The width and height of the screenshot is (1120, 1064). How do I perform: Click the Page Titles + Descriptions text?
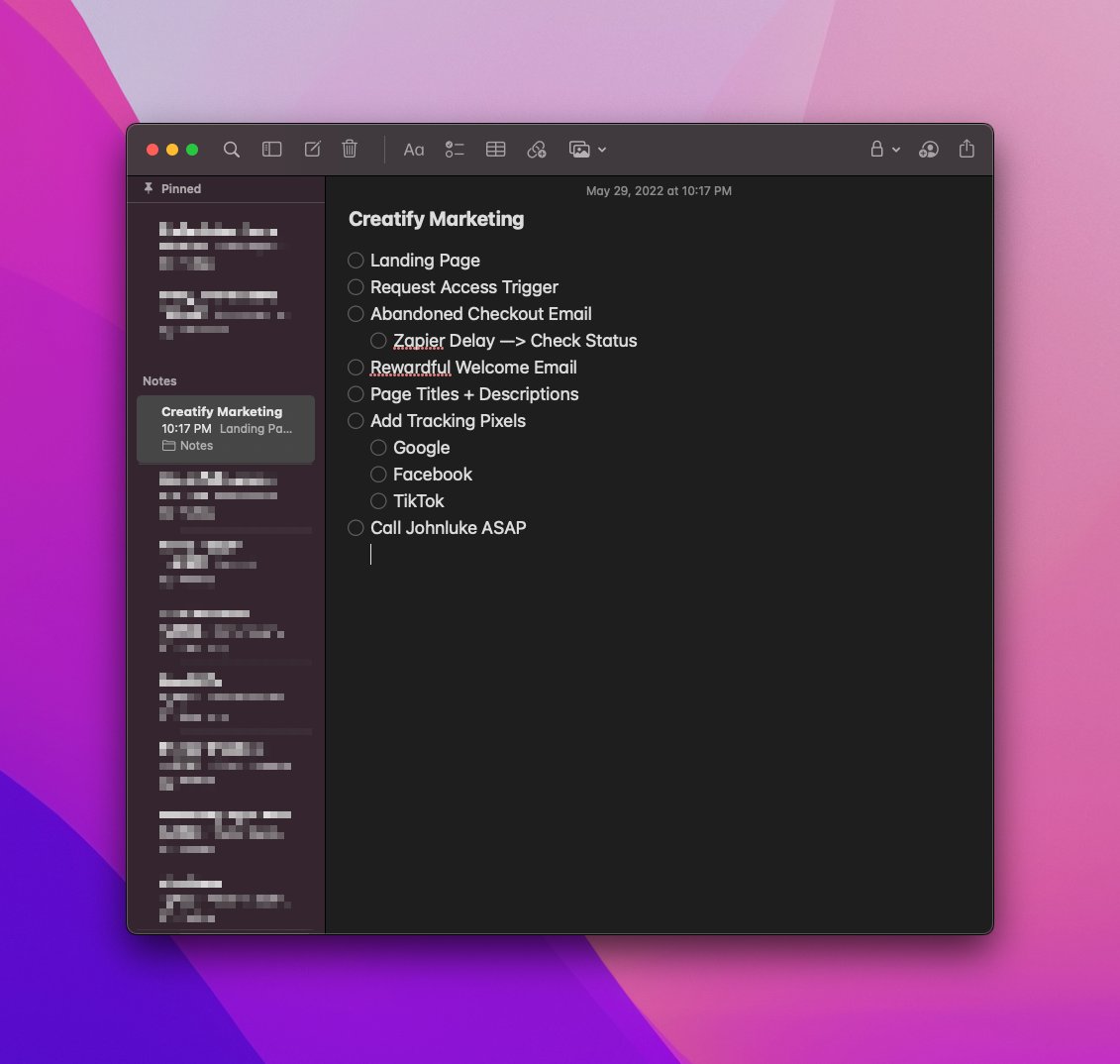(474, 394)
